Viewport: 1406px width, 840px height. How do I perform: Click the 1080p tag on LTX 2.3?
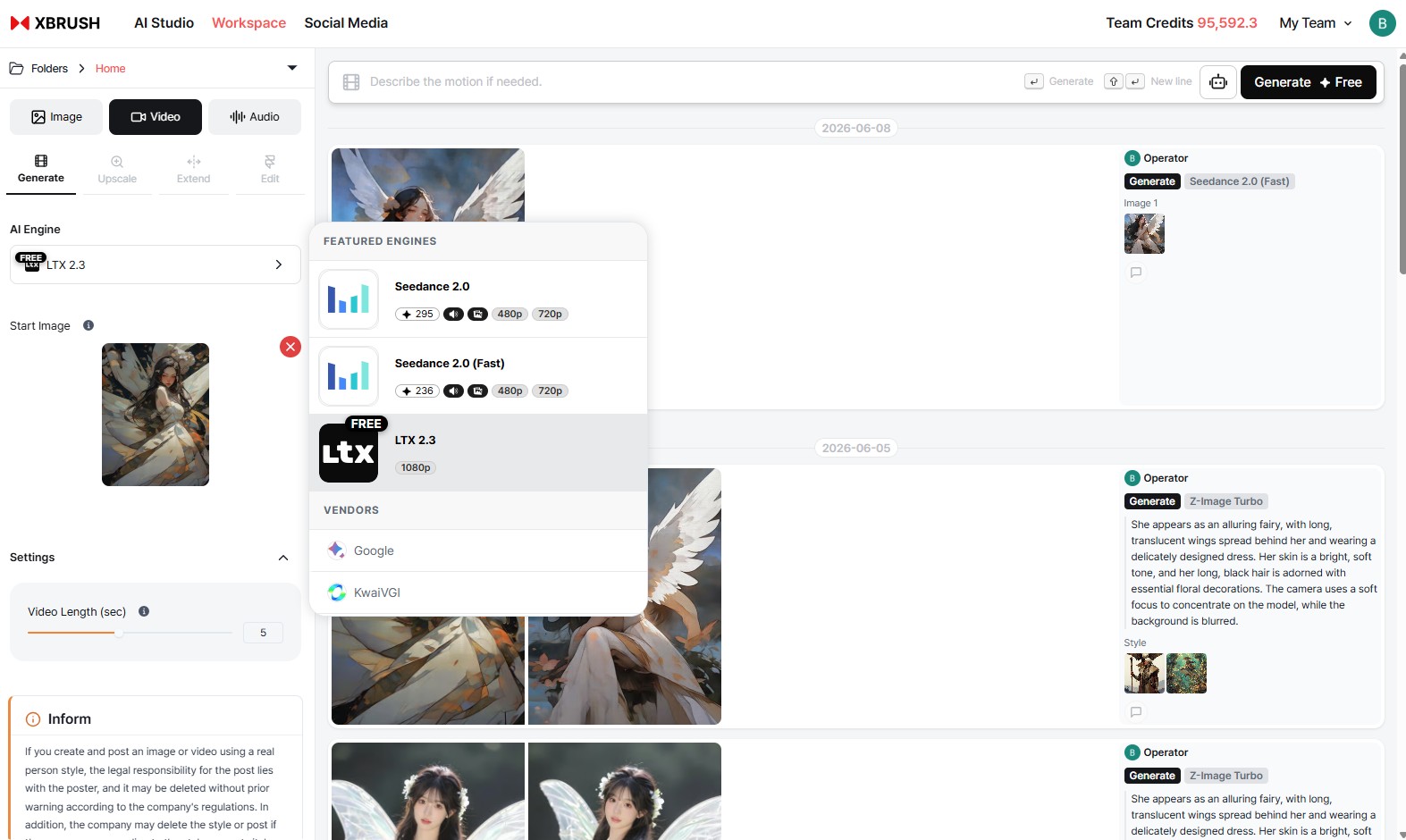[416, 468]
